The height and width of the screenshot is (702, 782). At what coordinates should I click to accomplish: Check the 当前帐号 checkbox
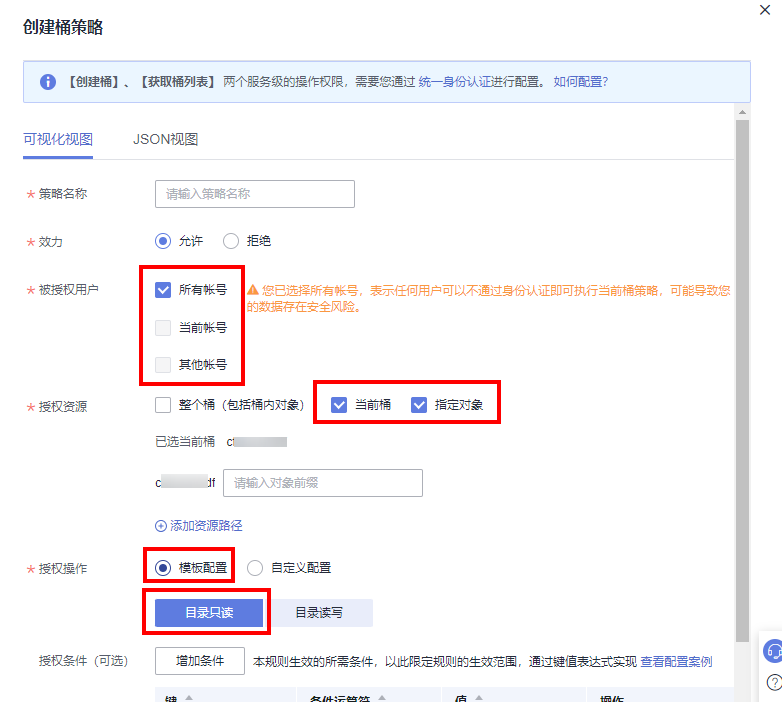(163, 328)
